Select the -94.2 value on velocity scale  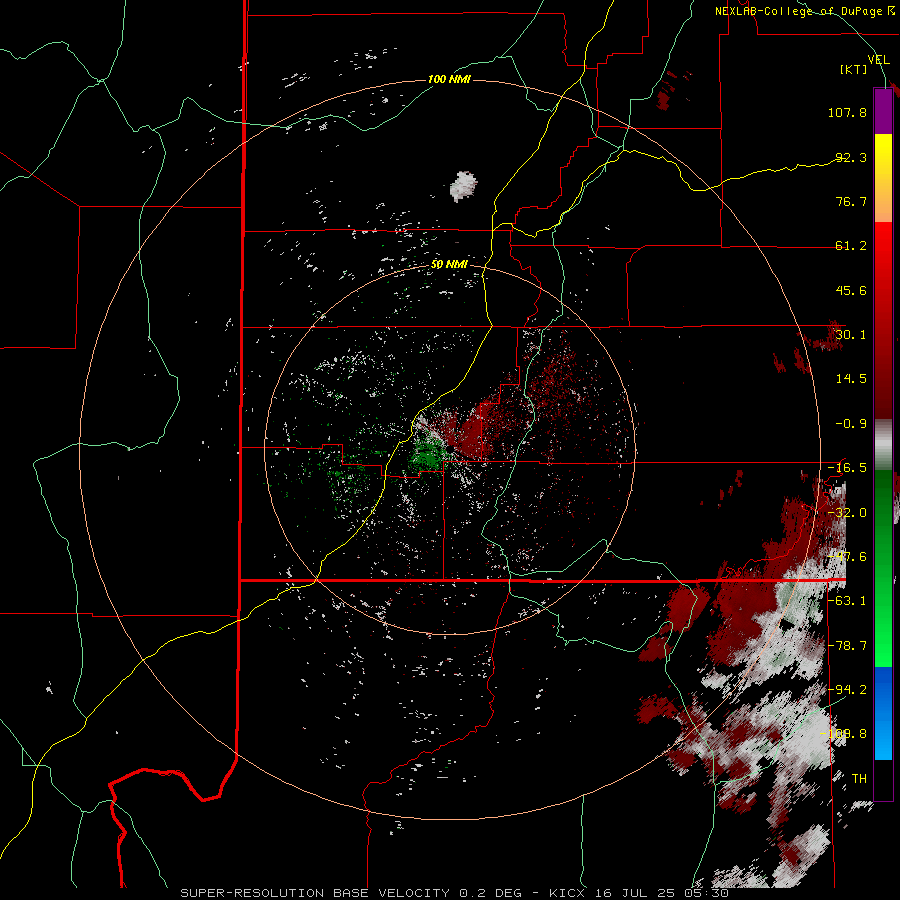pos(847,690)
